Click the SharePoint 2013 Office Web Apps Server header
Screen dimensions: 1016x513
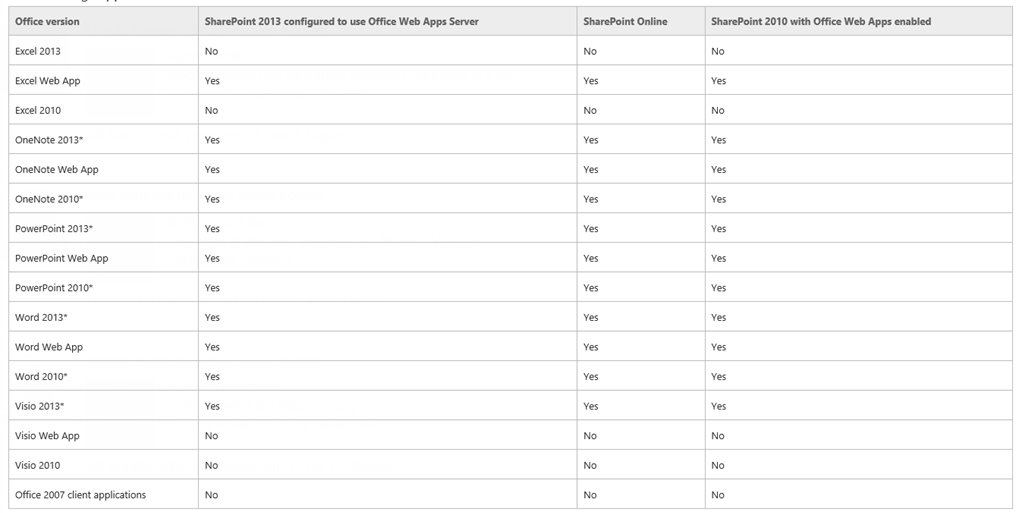[x=341, y=21]
